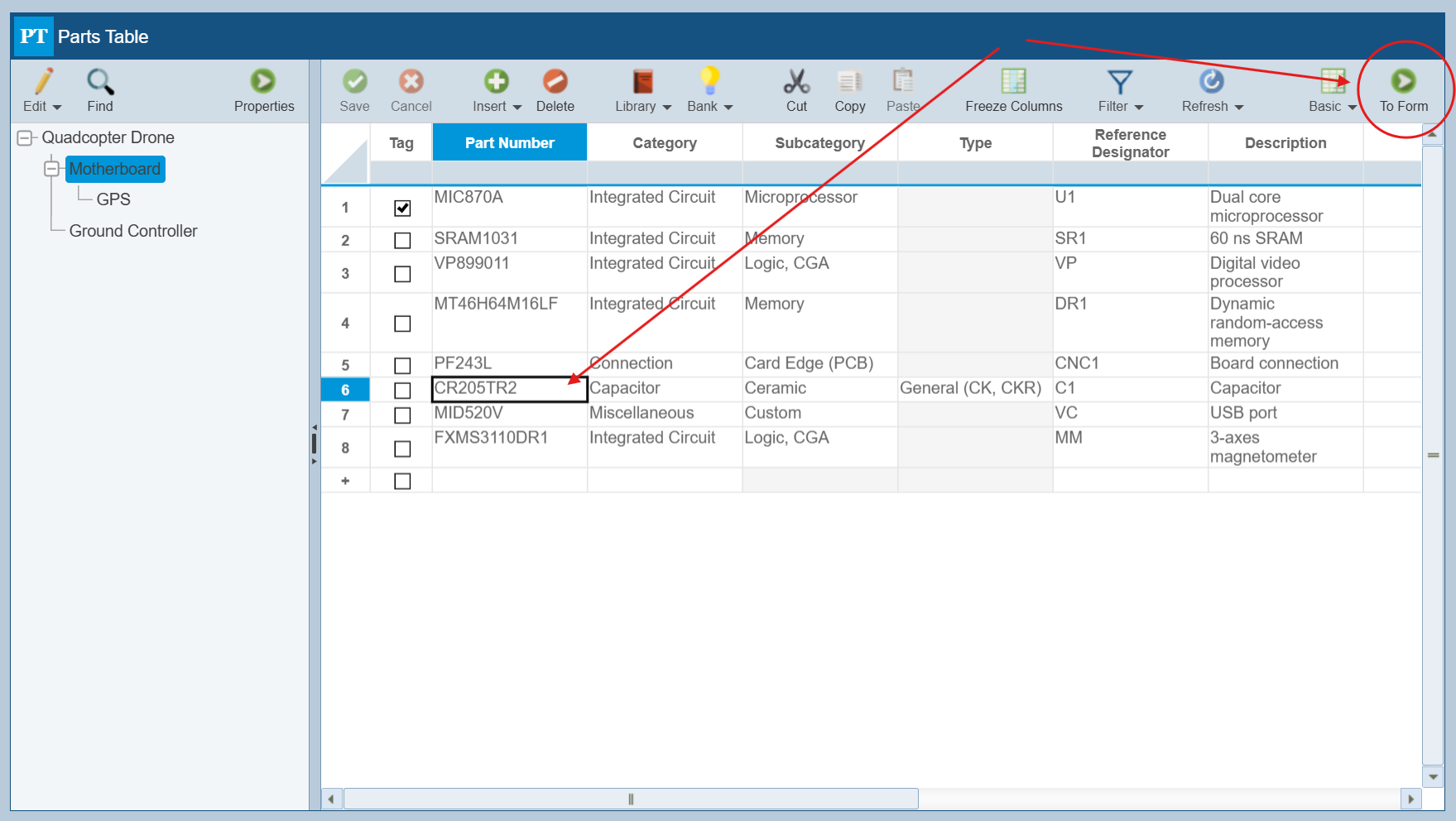Select GPS in the project tree

click(x=113, y=199)
